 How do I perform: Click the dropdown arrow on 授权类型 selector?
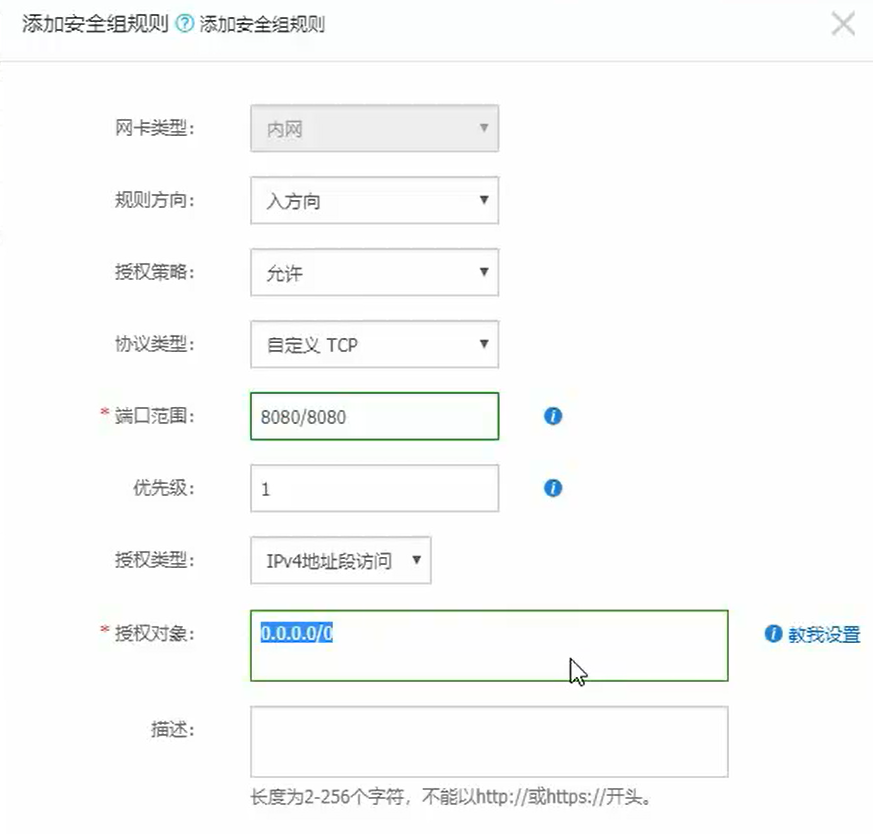coord(414,561)
